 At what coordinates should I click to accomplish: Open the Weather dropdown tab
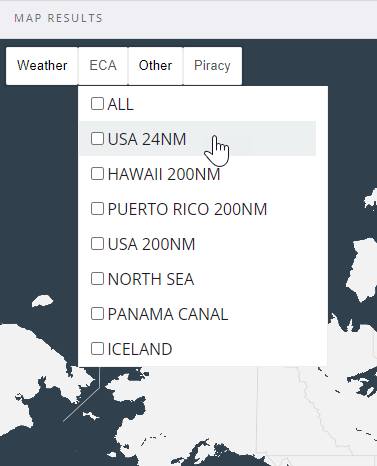(42, 66)
